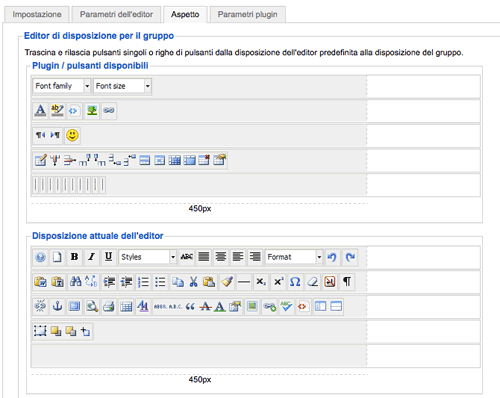The height and width of the screenshot is (398, 500).
Task: Switch to Parametri dell'editor tab
Action: (x=116, y=14)
